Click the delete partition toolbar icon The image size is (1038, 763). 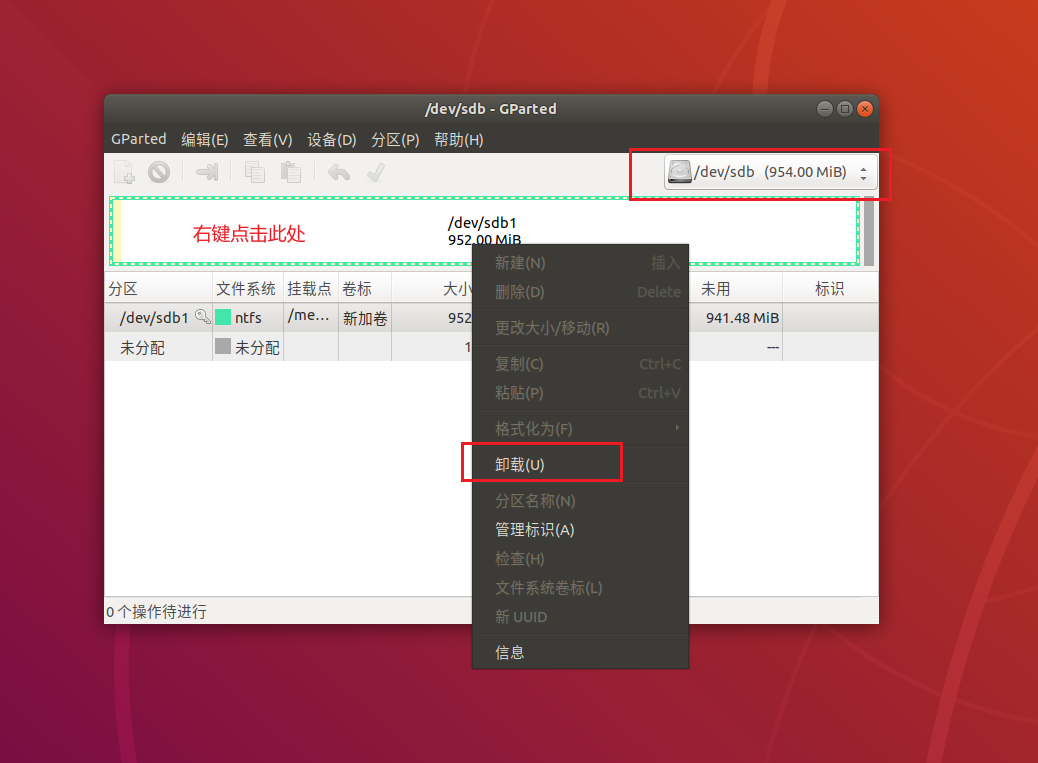click(x=158, y=172)
